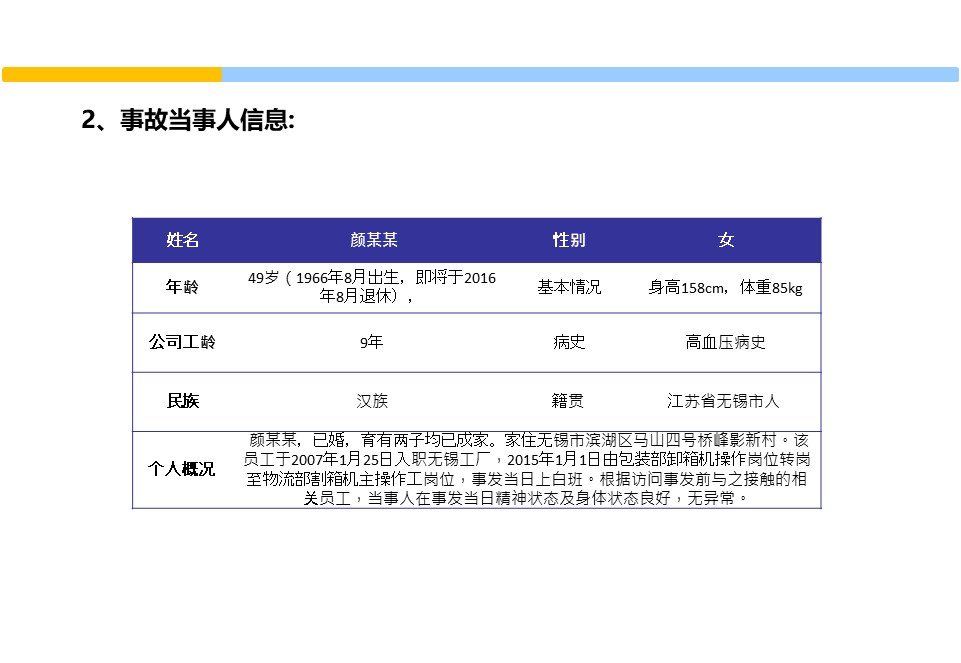Image resolution: width=961 pixels, height=663 pixels.
Task: Click the 民族 row label
Action: click(183, 401)
